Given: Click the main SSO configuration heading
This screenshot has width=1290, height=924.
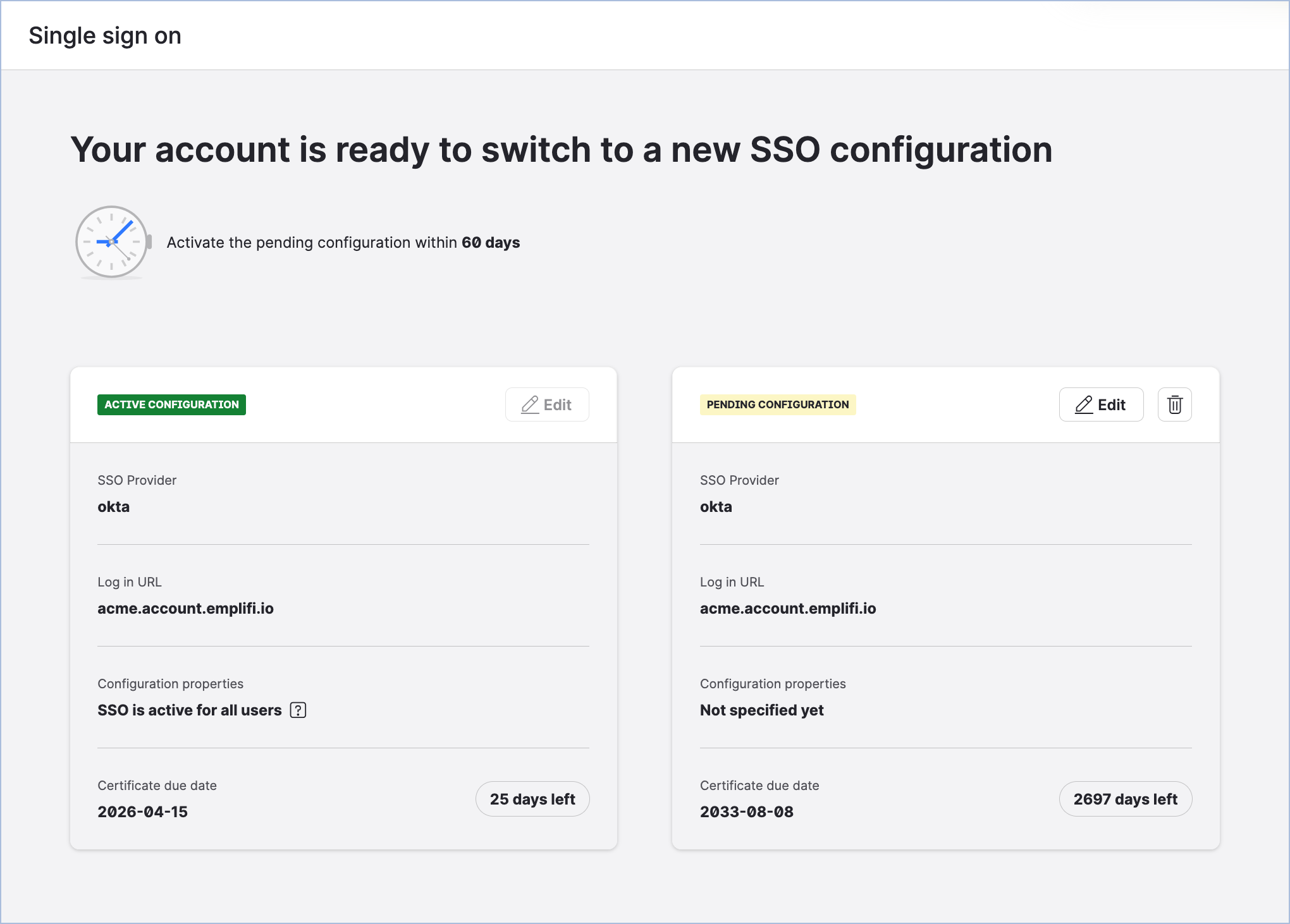Looking at the screenshot, I should (x=561, y=150).
